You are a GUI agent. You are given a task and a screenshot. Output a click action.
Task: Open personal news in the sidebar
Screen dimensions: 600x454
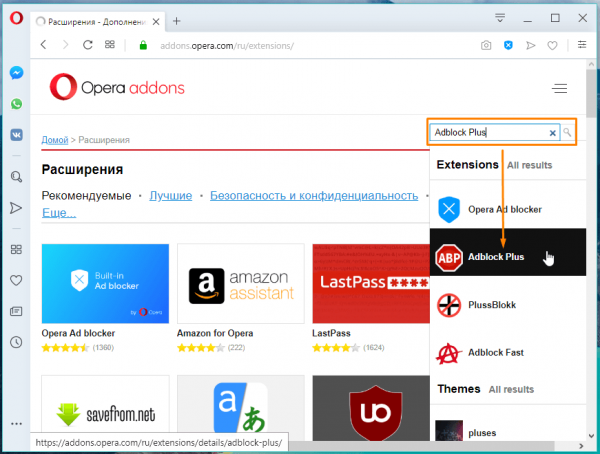[16, 311]
